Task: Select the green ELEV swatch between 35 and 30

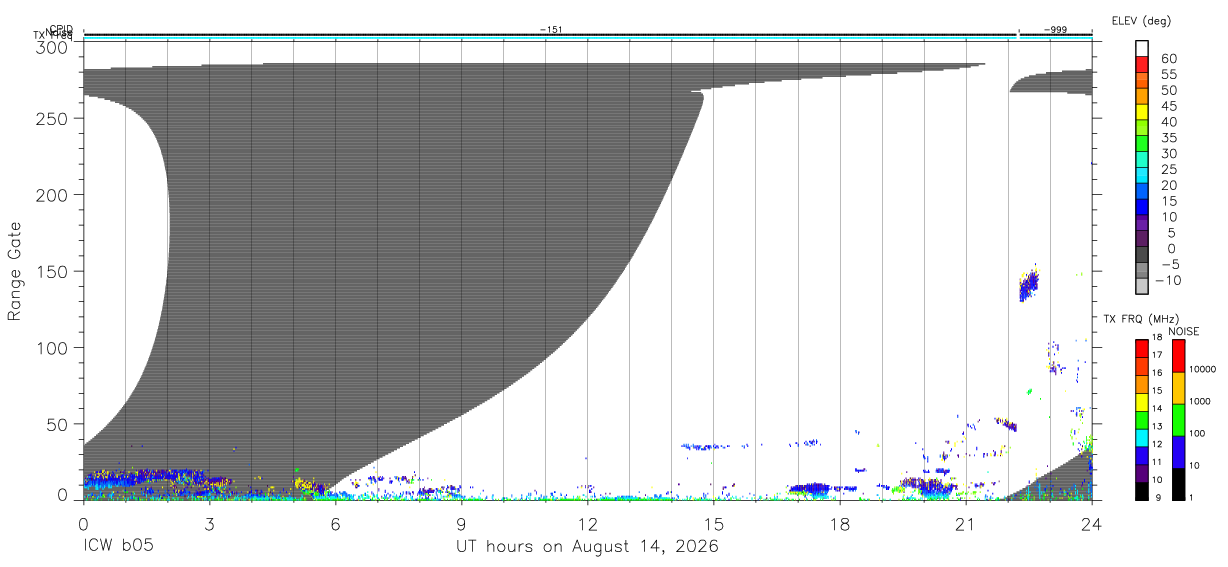Action: click(x=1142, y=145)
